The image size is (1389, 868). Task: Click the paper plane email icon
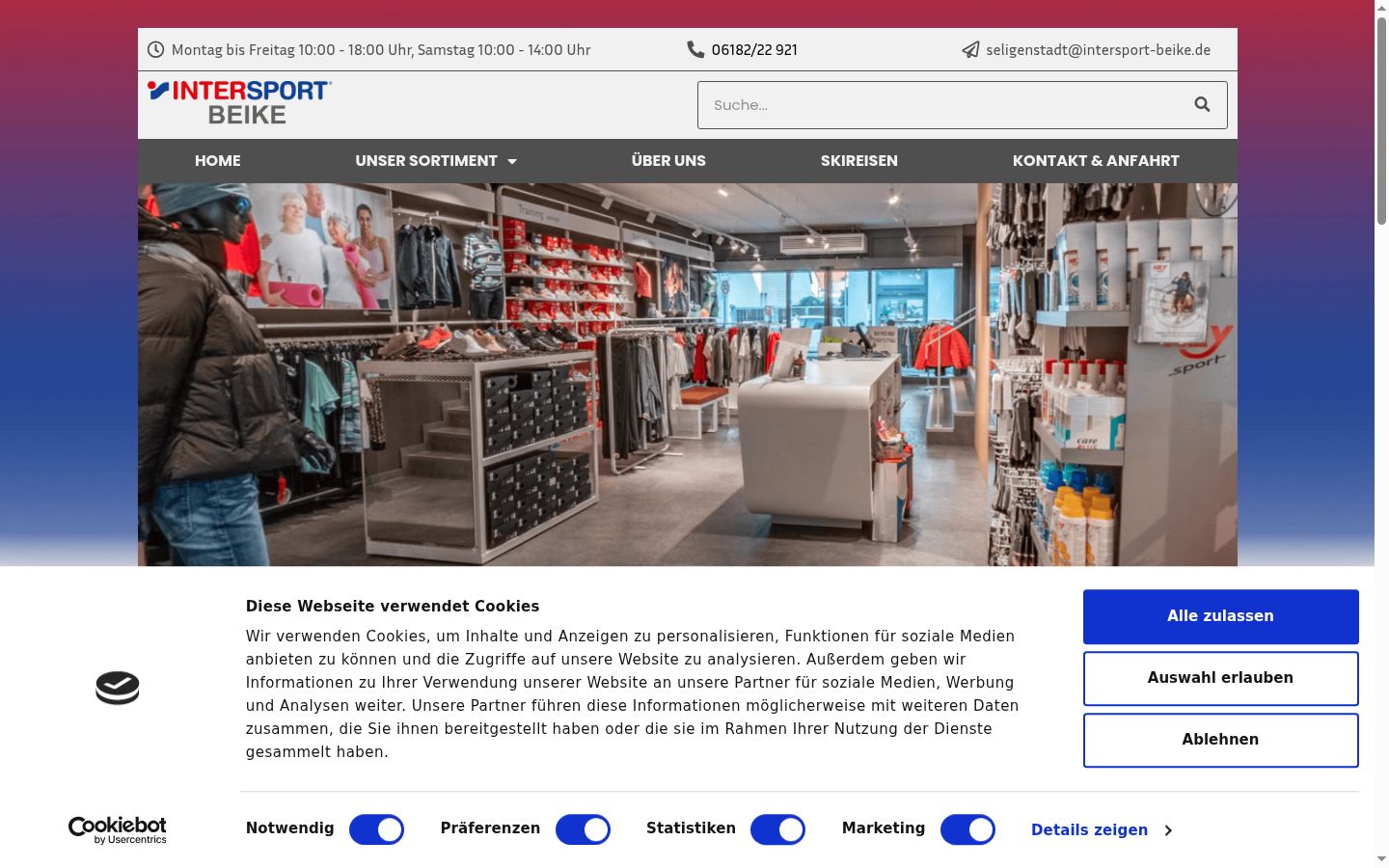click(x=970, y=49)
